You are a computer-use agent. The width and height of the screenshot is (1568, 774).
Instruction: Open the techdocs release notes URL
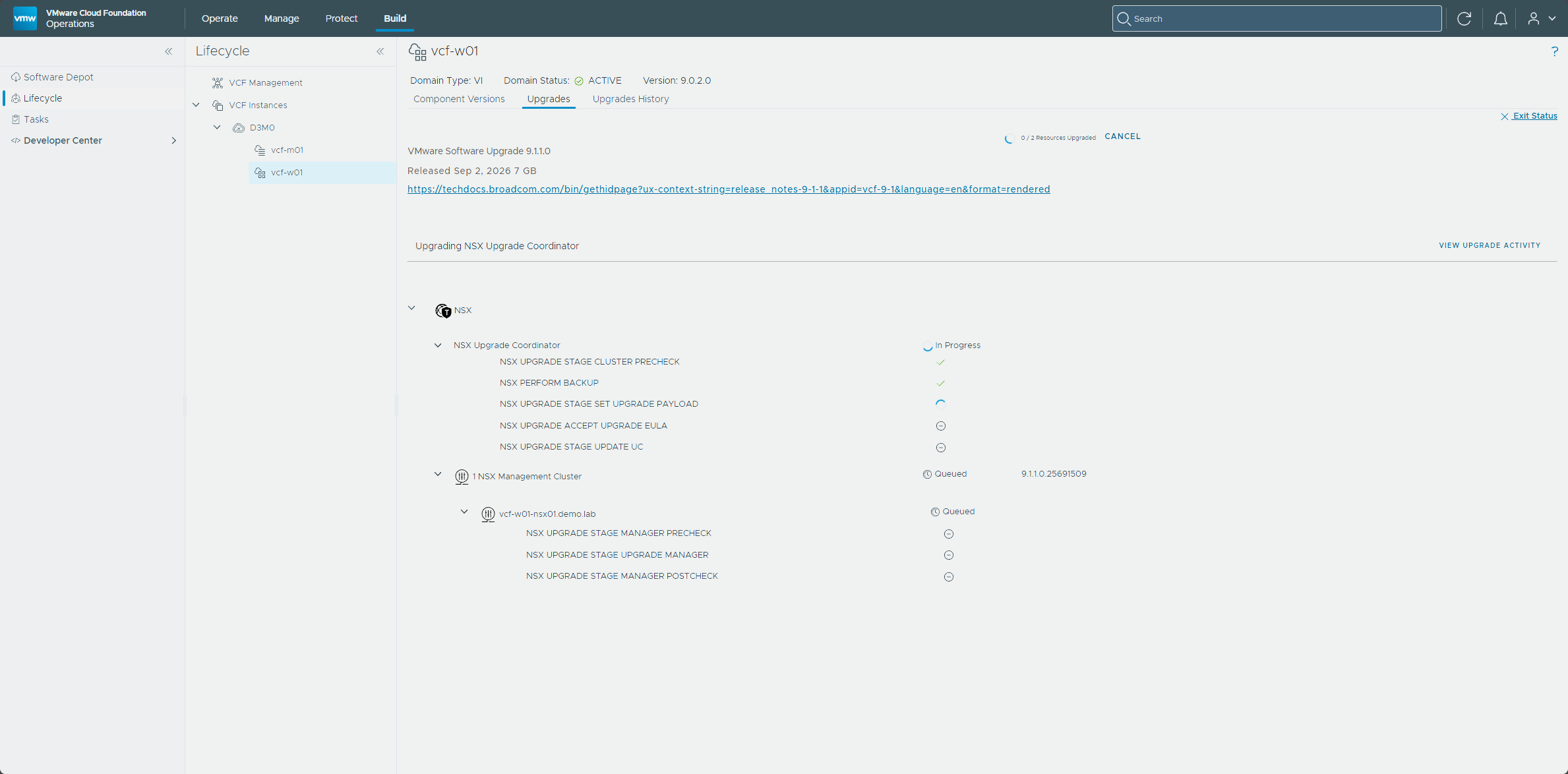point(729,189)
